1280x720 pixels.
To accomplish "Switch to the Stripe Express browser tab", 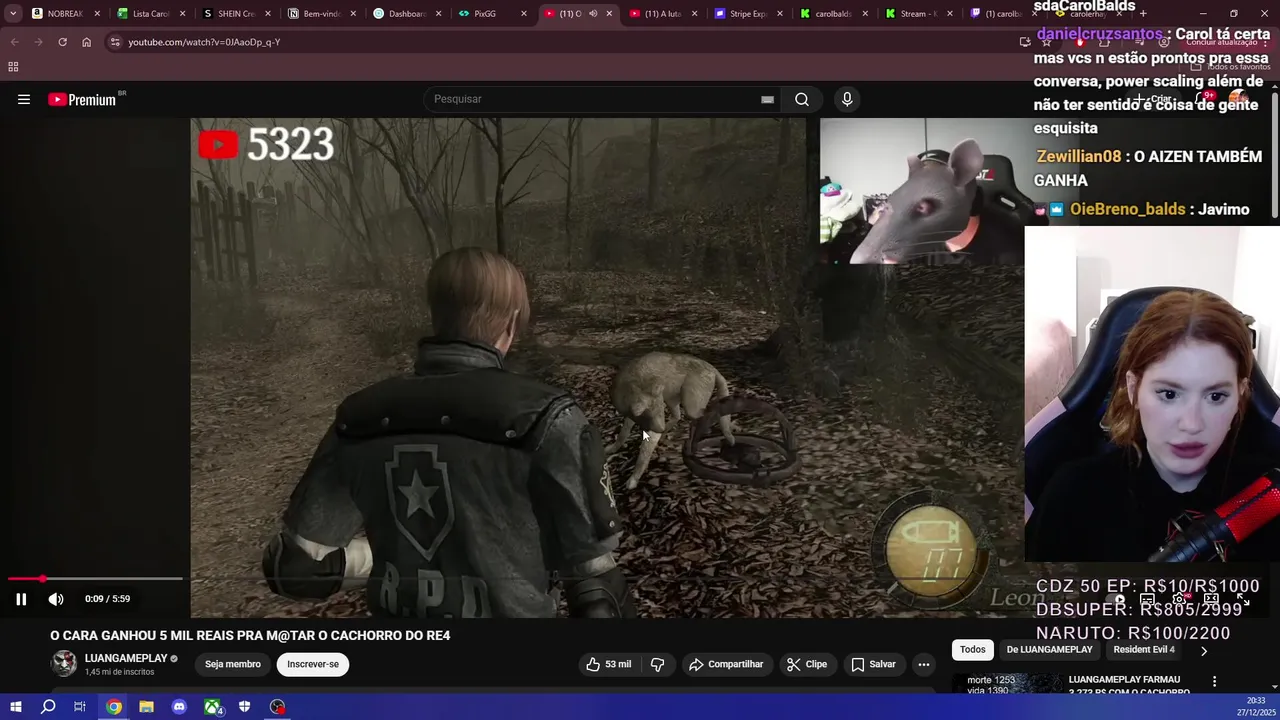I will [748, 14].
